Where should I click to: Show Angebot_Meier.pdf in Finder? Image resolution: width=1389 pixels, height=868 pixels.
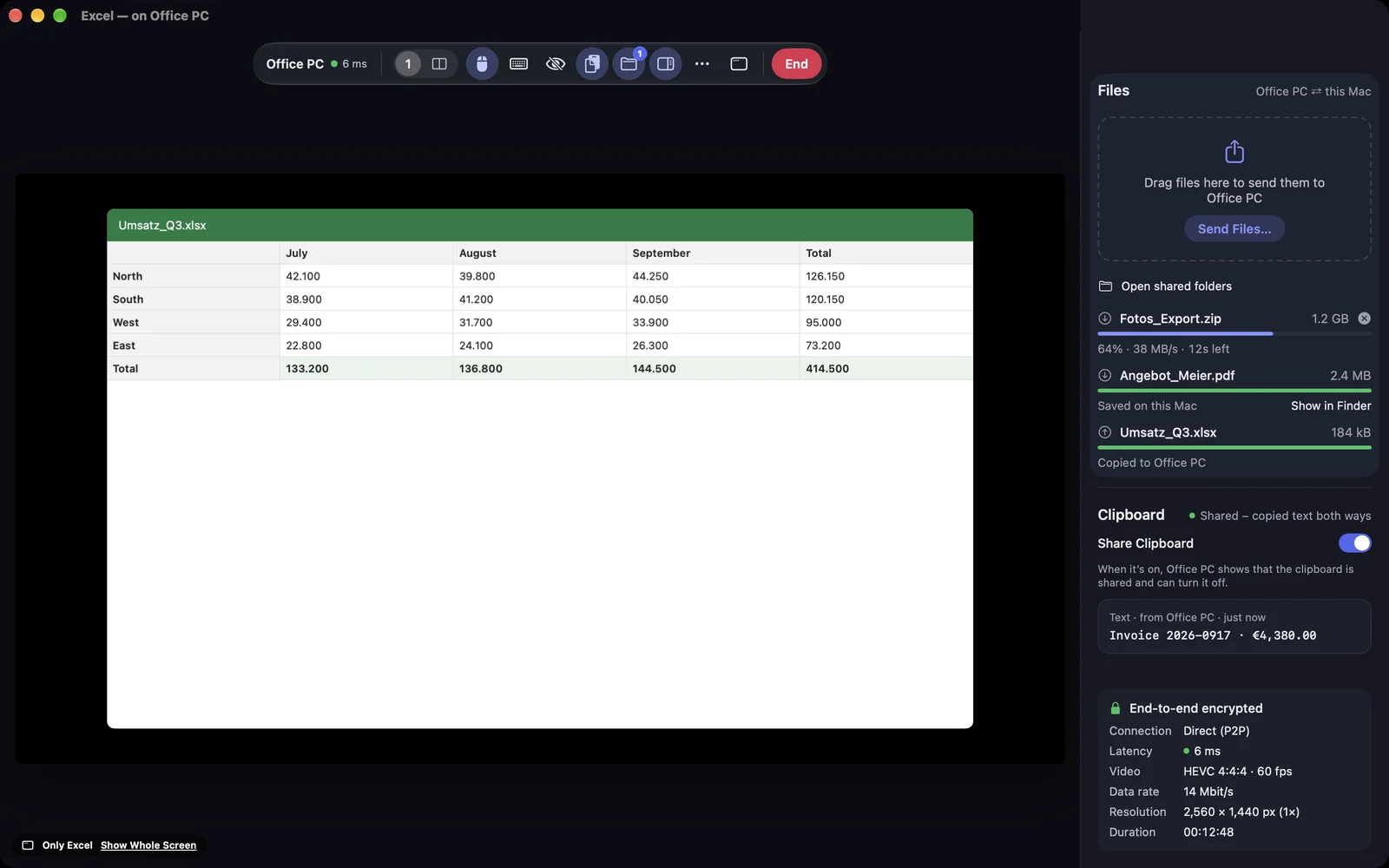[x=1331, y=406]
